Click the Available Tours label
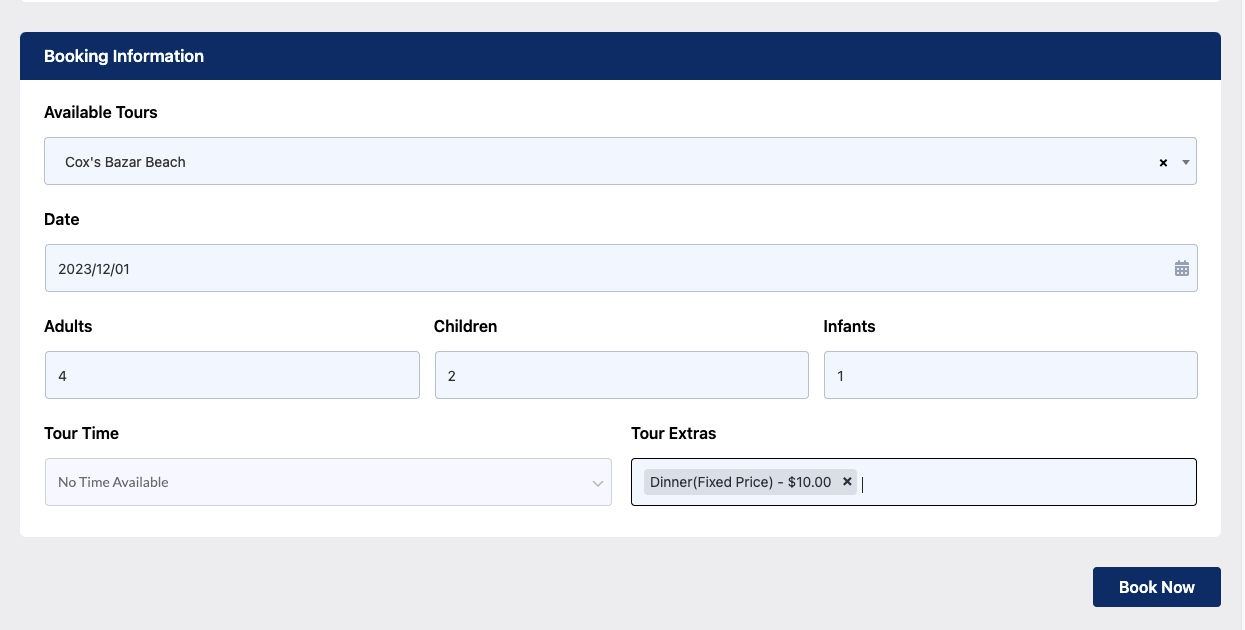 click(101, 112)
